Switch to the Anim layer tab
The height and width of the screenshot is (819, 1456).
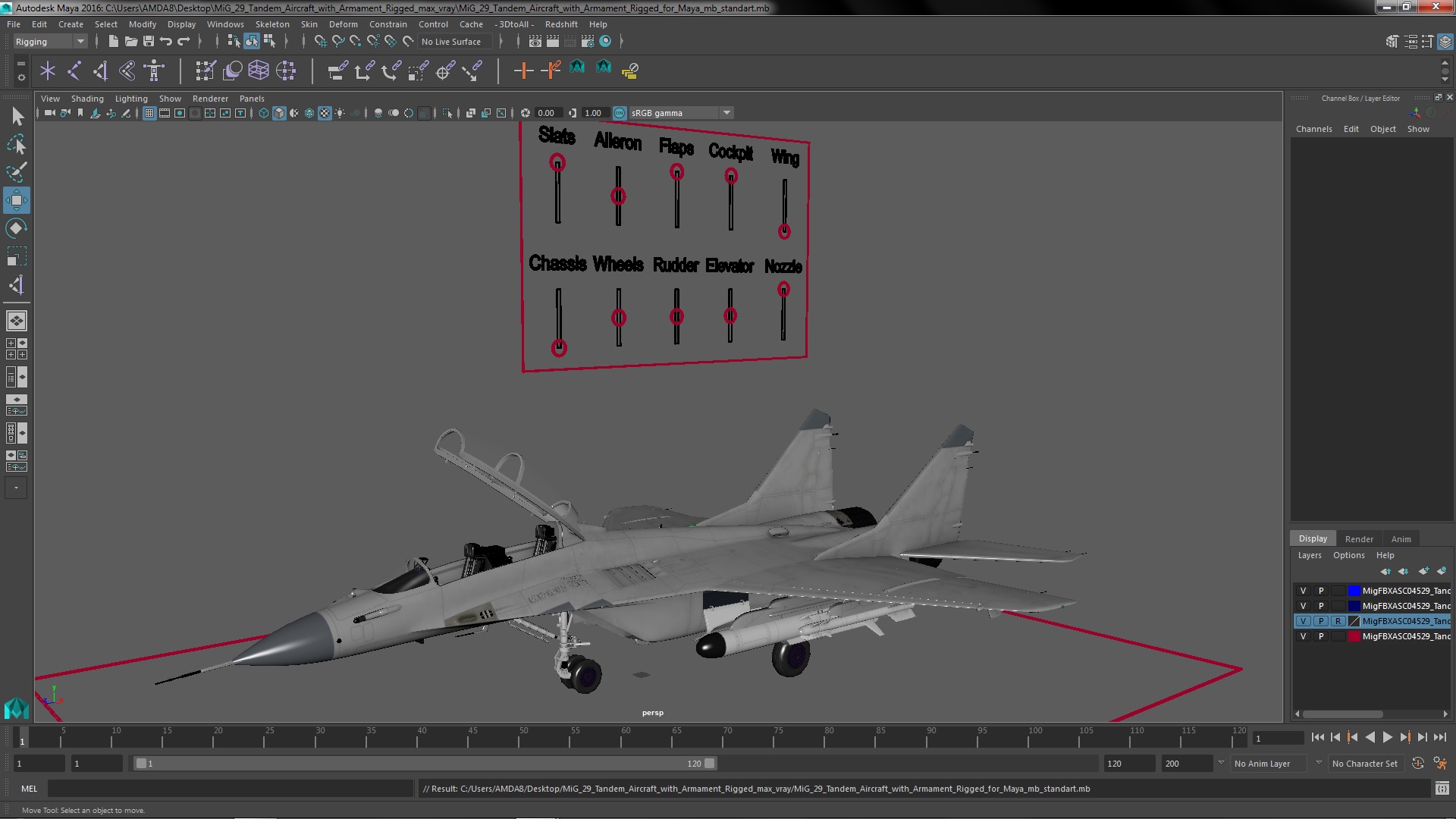tap(1401, 539)
